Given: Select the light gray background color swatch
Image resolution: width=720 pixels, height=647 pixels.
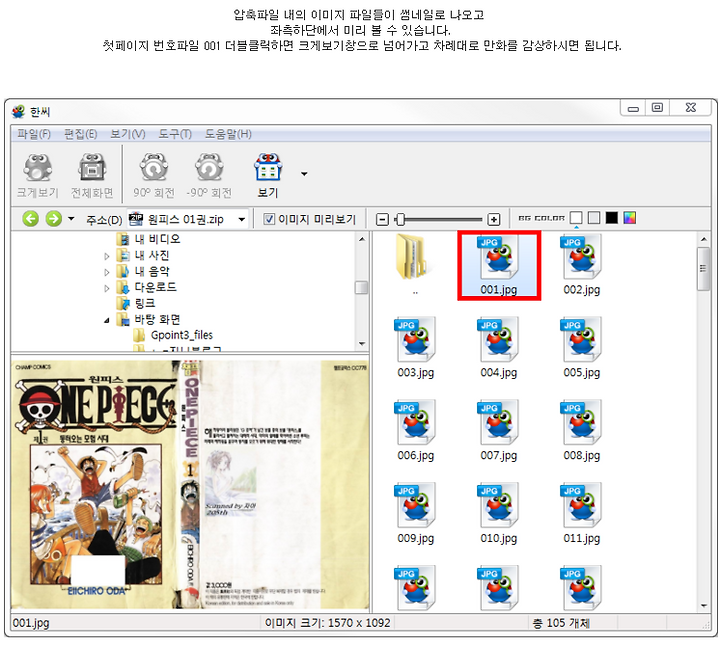Looking at the screenshot, I should coord(594,218).
